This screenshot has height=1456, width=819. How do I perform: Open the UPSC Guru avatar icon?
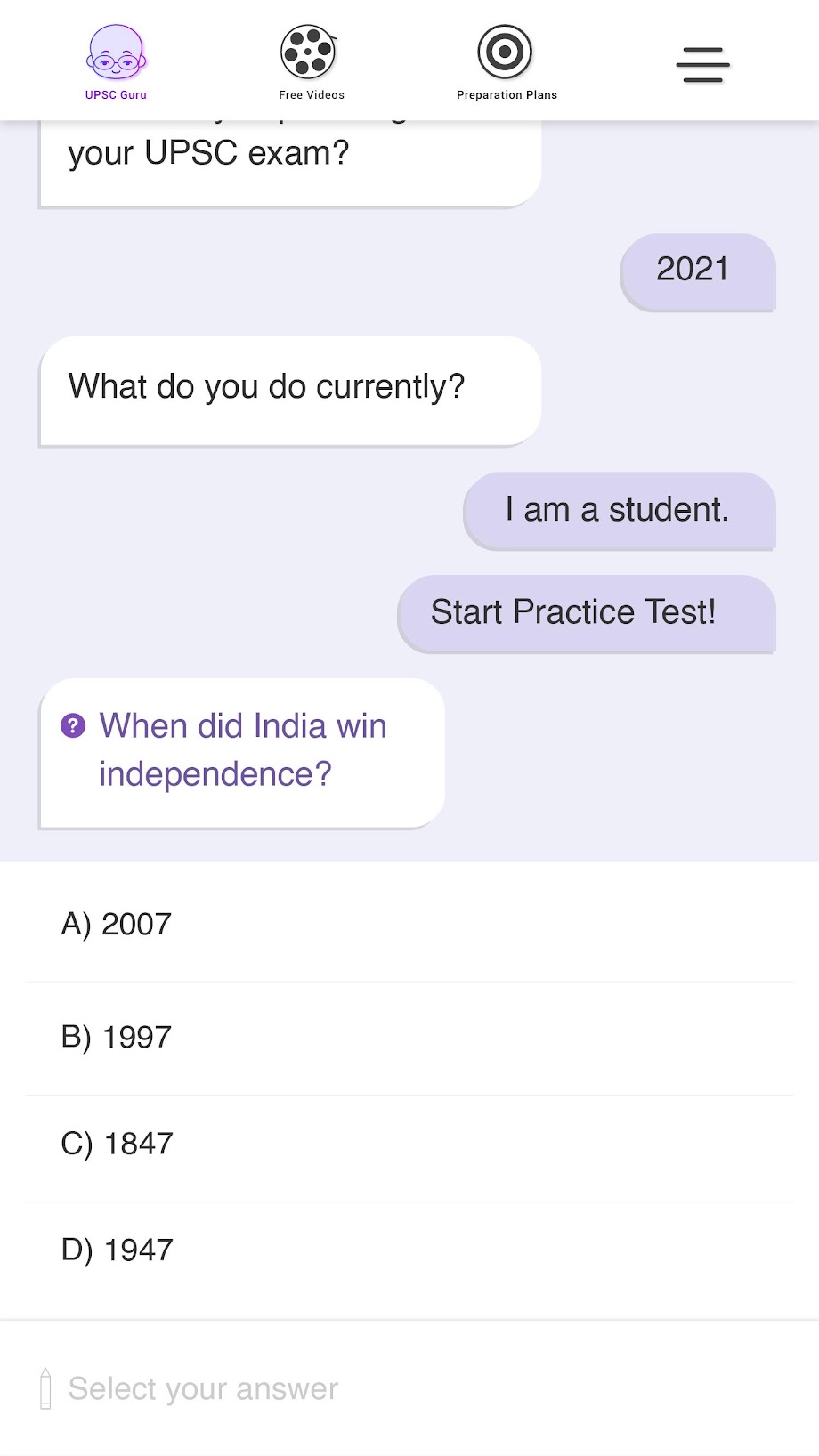(x=116, y=52)
